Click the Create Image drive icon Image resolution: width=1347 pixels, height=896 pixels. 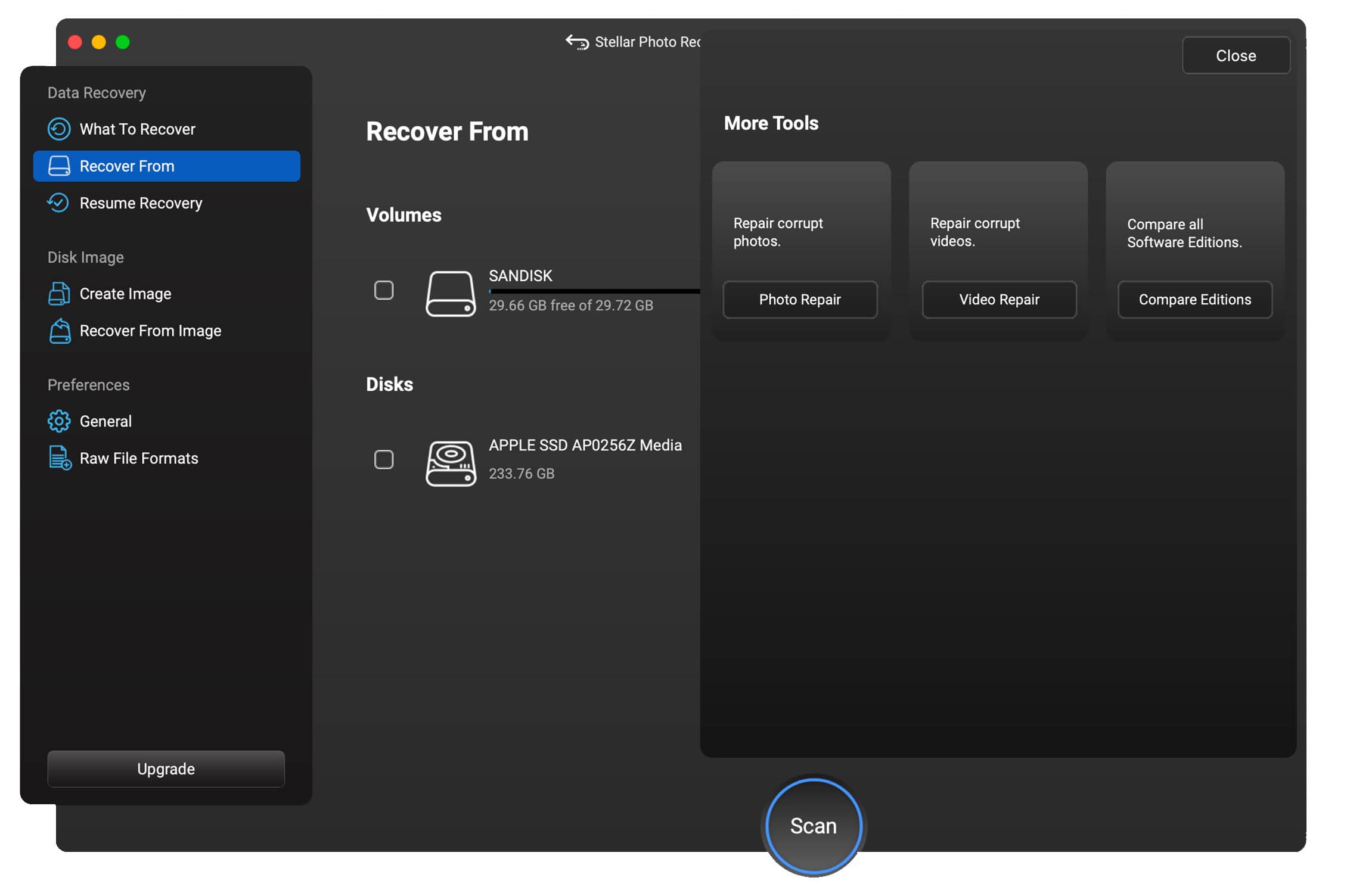tap(58, 294)
